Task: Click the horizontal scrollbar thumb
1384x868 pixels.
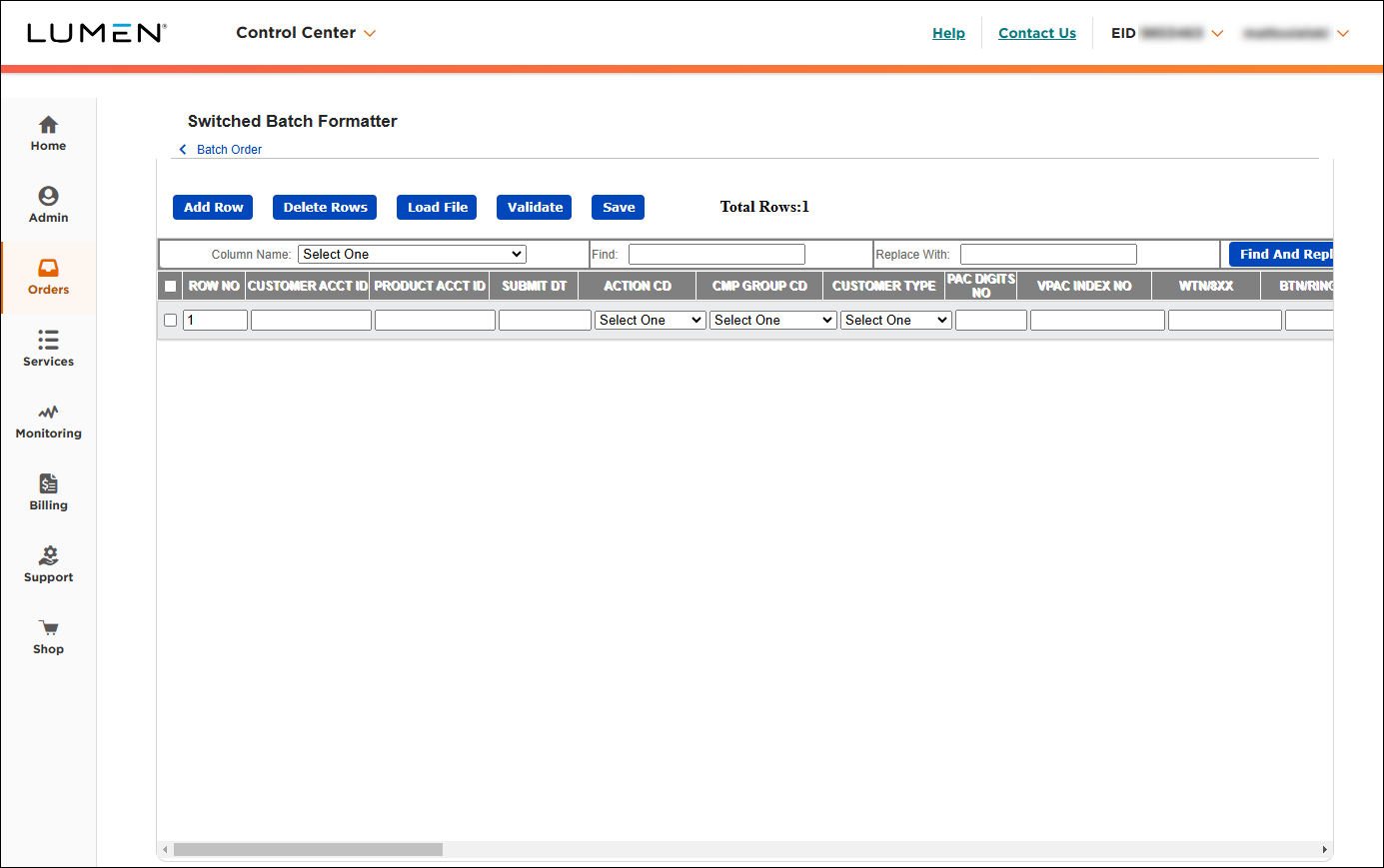Action: pyautogui.click(x=308, y=850)
